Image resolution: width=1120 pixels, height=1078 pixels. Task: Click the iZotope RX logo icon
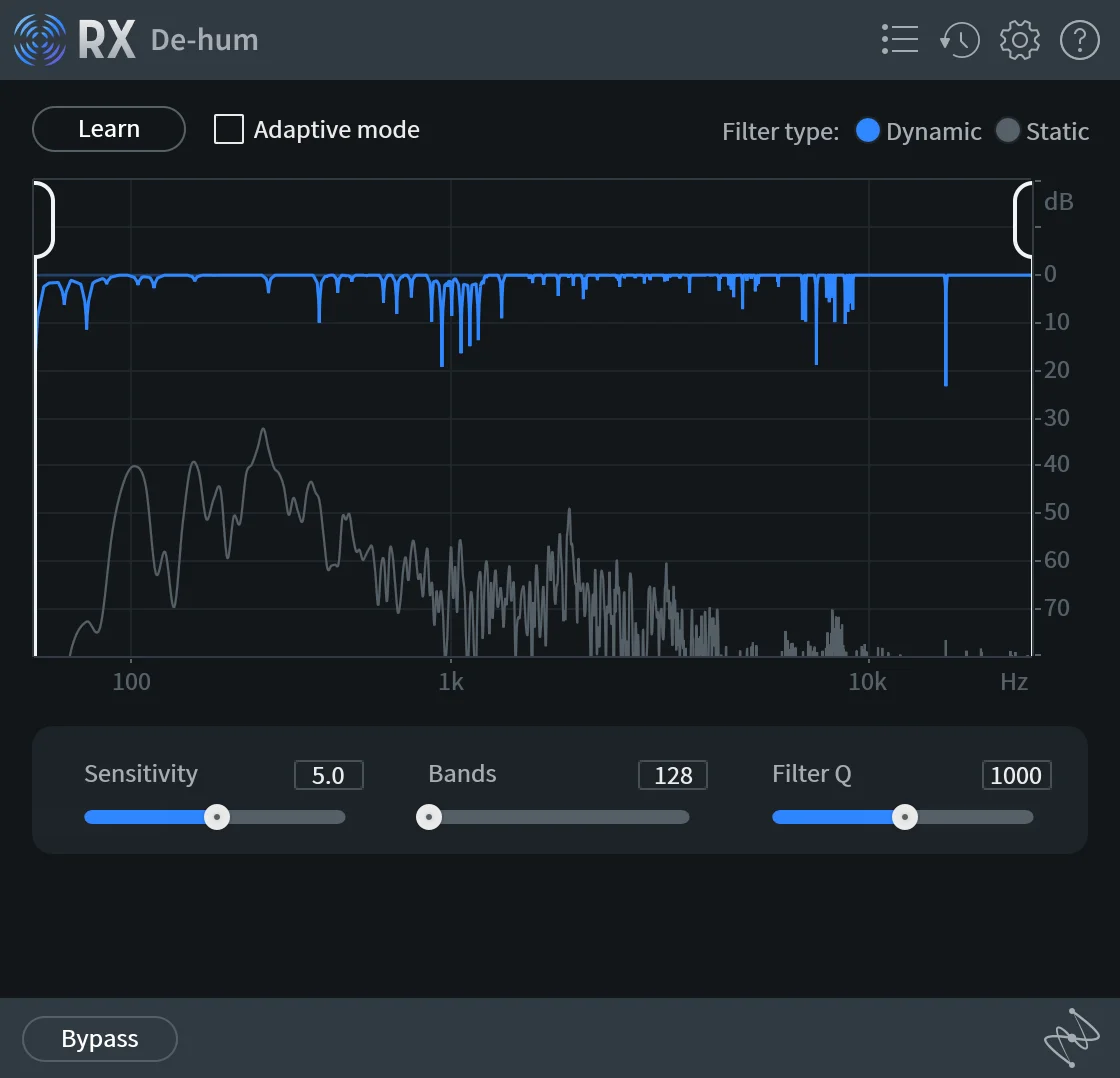point(40,39)
